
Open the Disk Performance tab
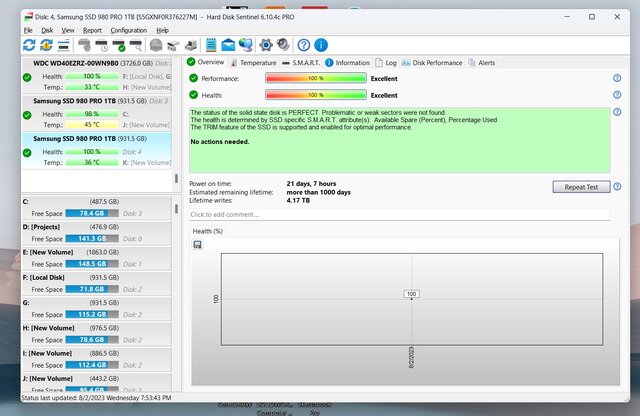point(437,62)
